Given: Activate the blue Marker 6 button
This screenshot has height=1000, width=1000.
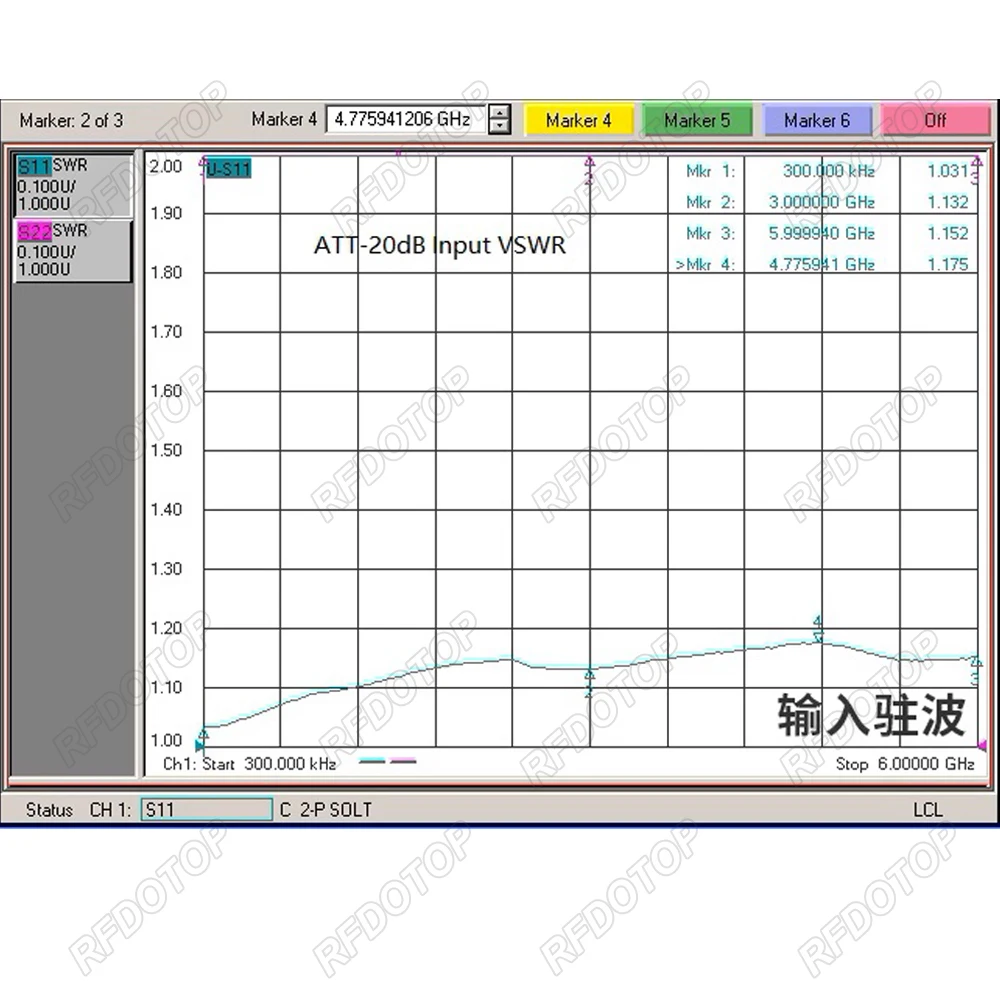Looking at the screenshot, I should tap(817, 120).
